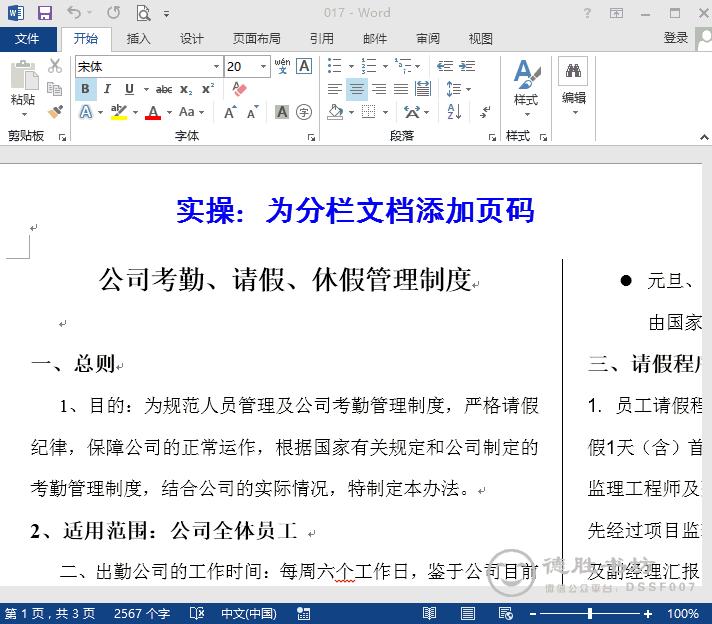
Task: Justify the paragraph text
Action: pyautogui.click(x=400, y=89)
